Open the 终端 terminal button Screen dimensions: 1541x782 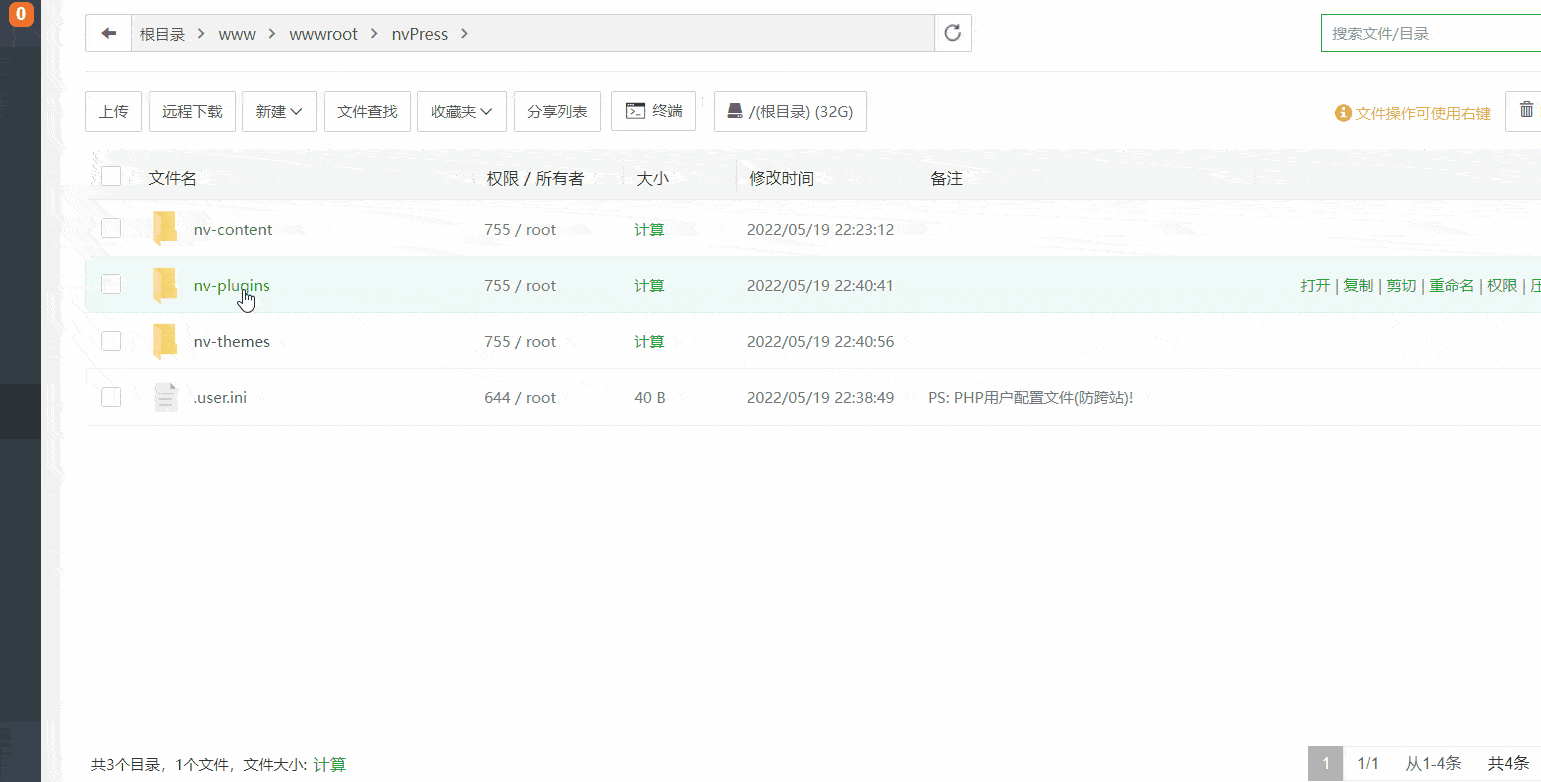654,111
